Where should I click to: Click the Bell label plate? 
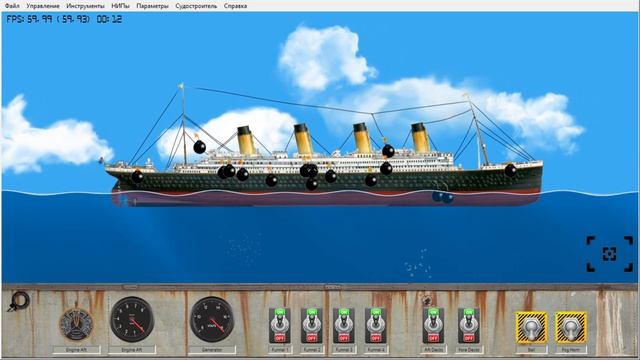pos(531,350)
